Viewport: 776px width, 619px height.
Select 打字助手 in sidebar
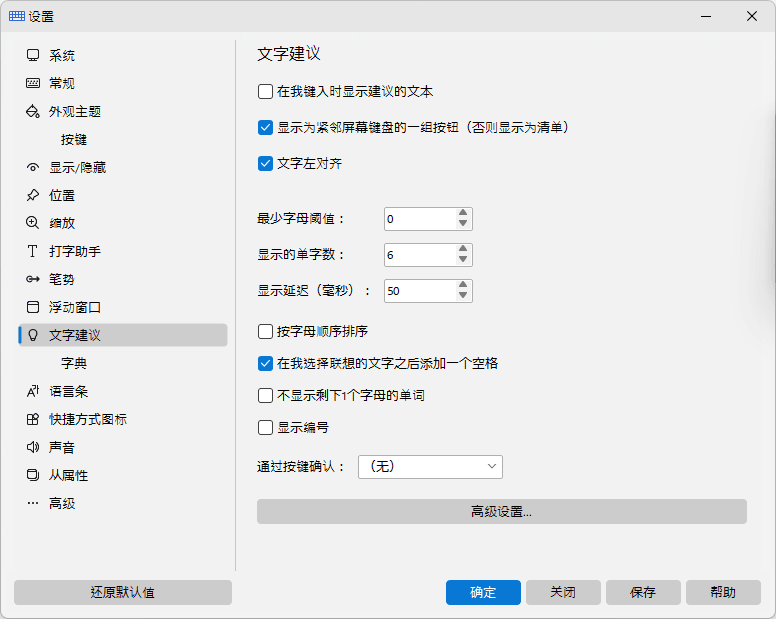pos(123,251)
